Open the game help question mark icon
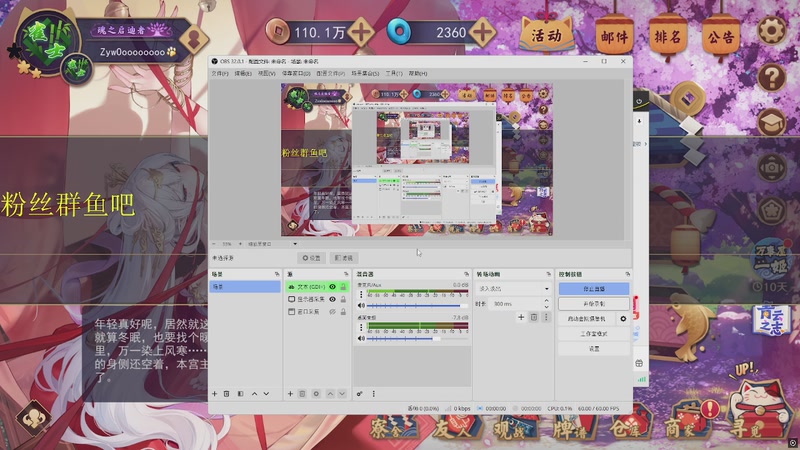This screenshot has height=450, width=800. click(771, 77)
